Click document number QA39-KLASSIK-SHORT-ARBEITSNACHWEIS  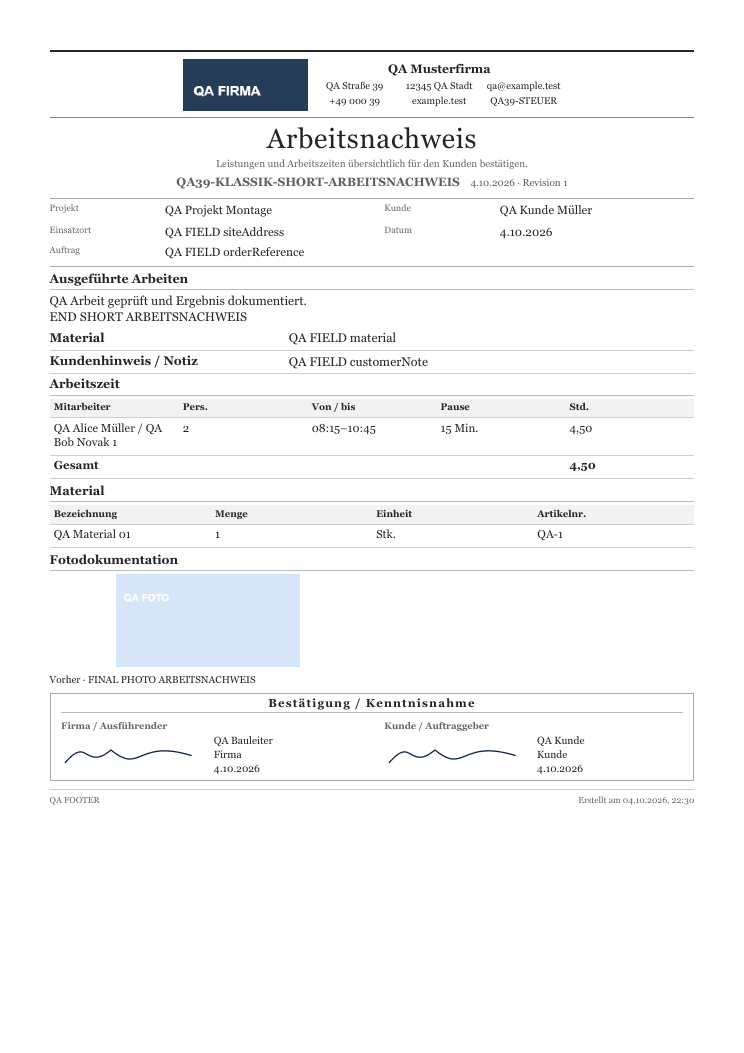318,182
